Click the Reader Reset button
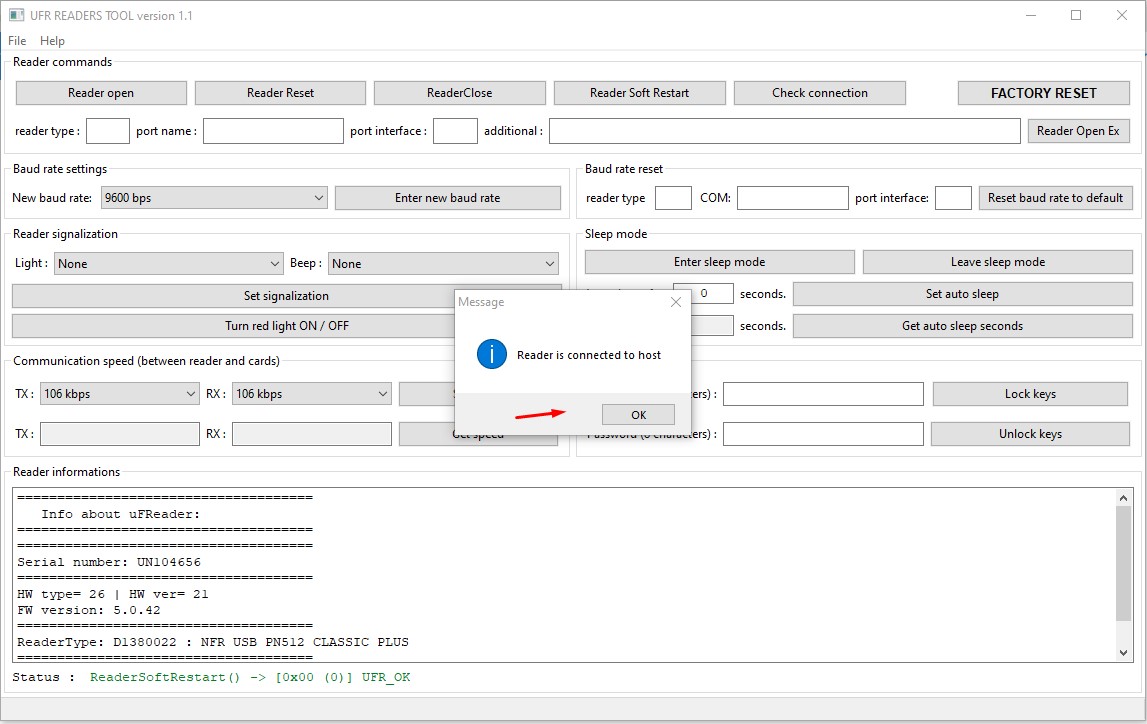 pos(280,93)
